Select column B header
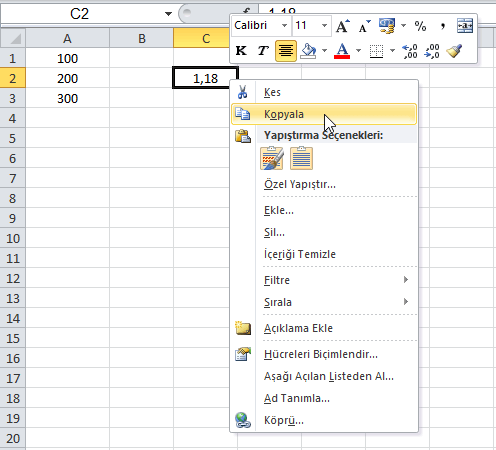This screenshot has height=450, width=496. click(x=142, y=38)
